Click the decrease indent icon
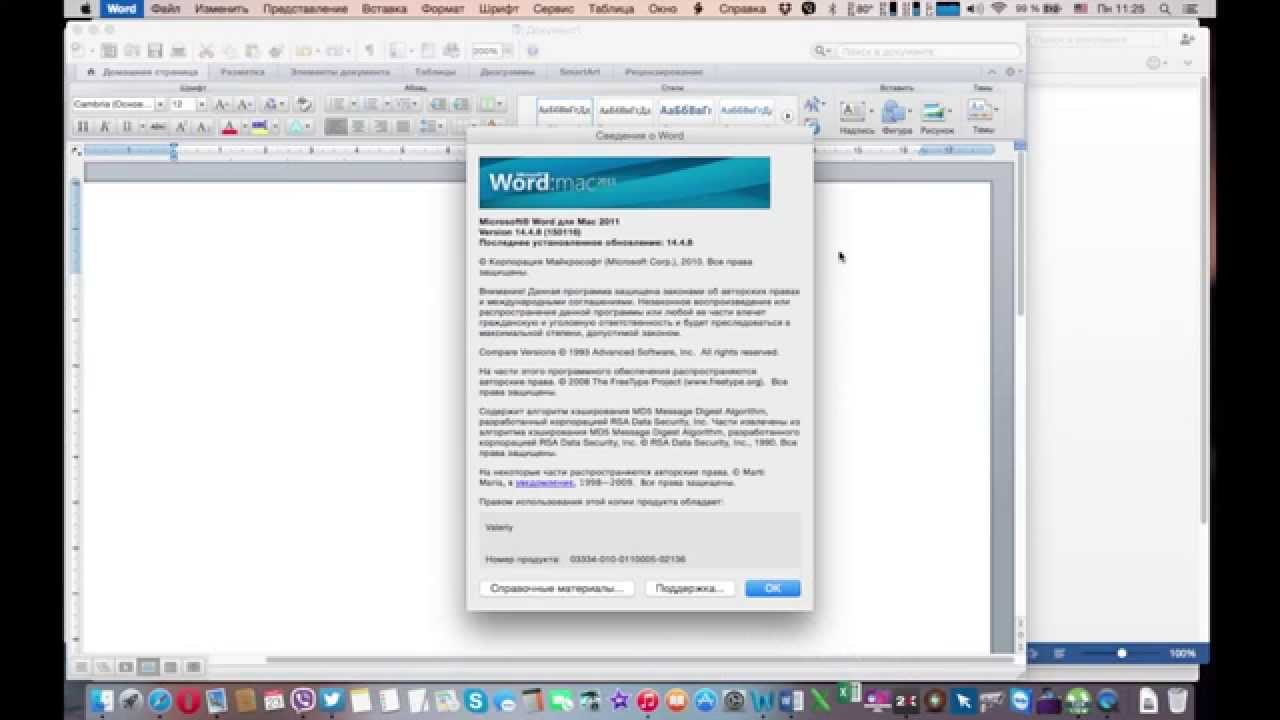Image resolution: width=1280 pixels, height=720 pixels. pyautogui.click(x=438, y=104)
